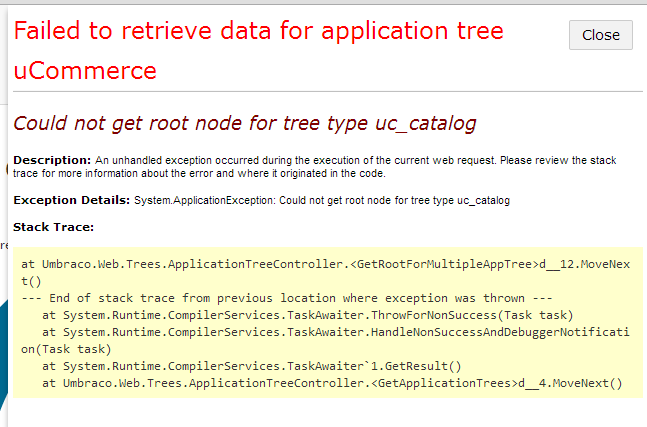Click the 'Stack Trace:' label
The height and width of the screenshot is (427, 647).
(x=54, y=227)
